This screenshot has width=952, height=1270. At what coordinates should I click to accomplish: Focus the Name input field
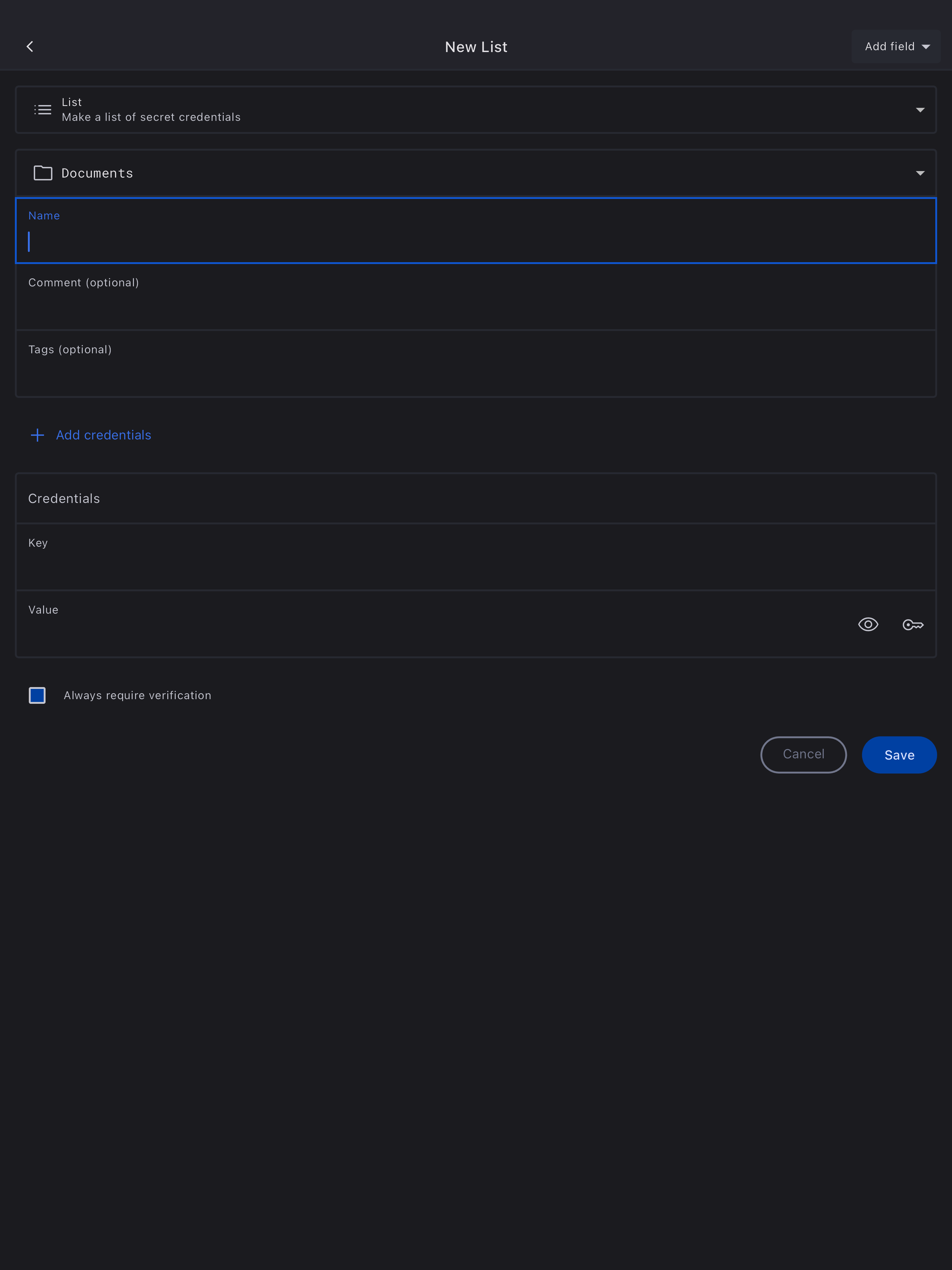[475, 241]
